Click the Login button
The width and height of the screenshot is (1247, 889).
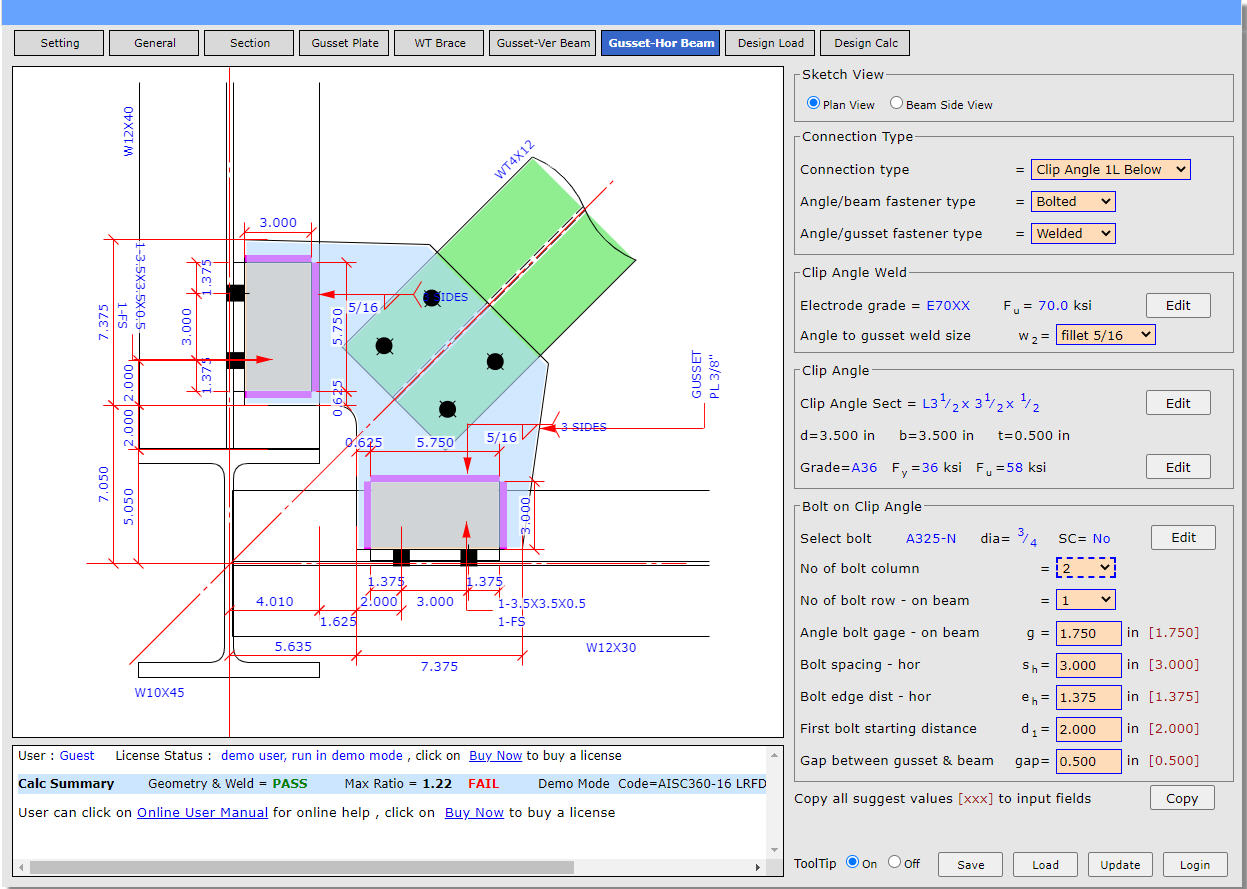(x=1194, y=865)
